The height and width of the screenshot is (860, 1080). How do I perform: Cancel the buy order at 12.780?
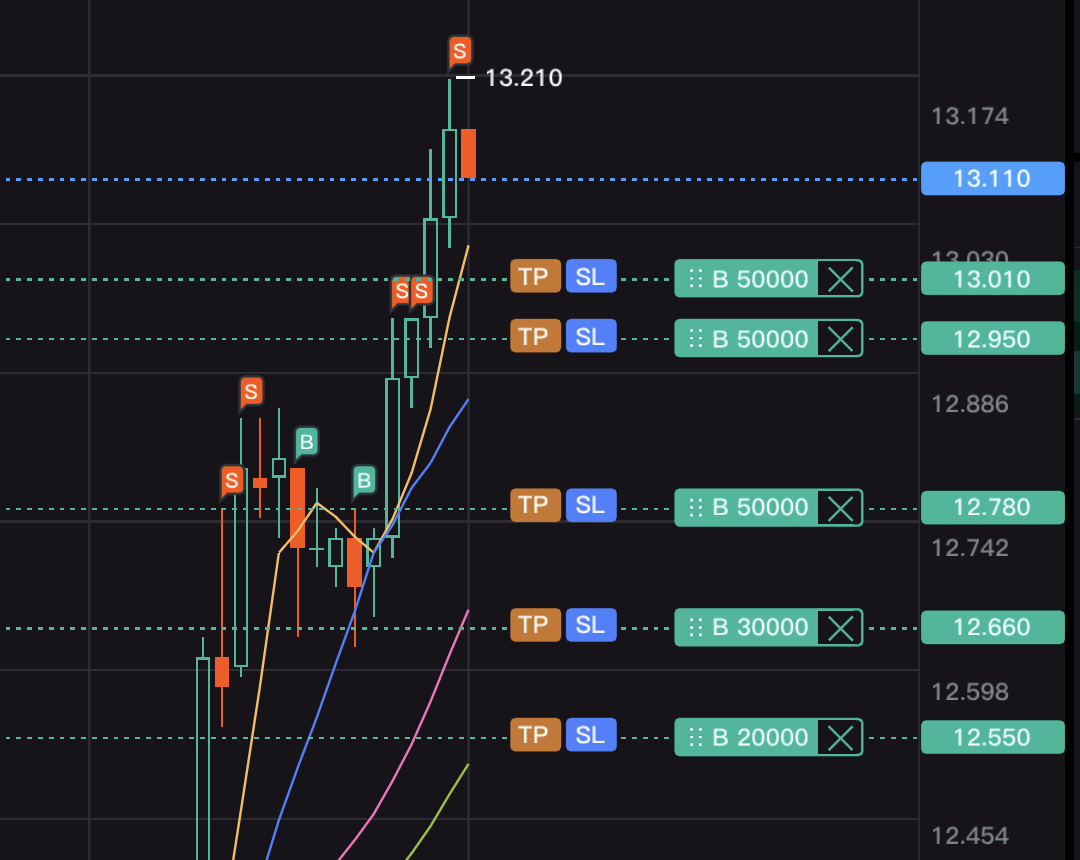[x=840, y=507]
